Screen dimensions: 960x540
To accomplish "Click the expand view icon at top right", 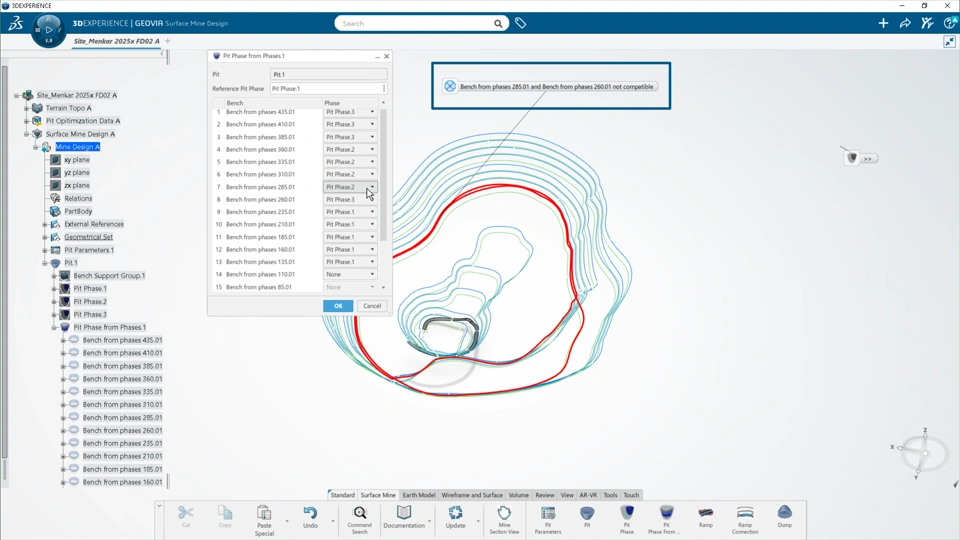I will [950, 41].
